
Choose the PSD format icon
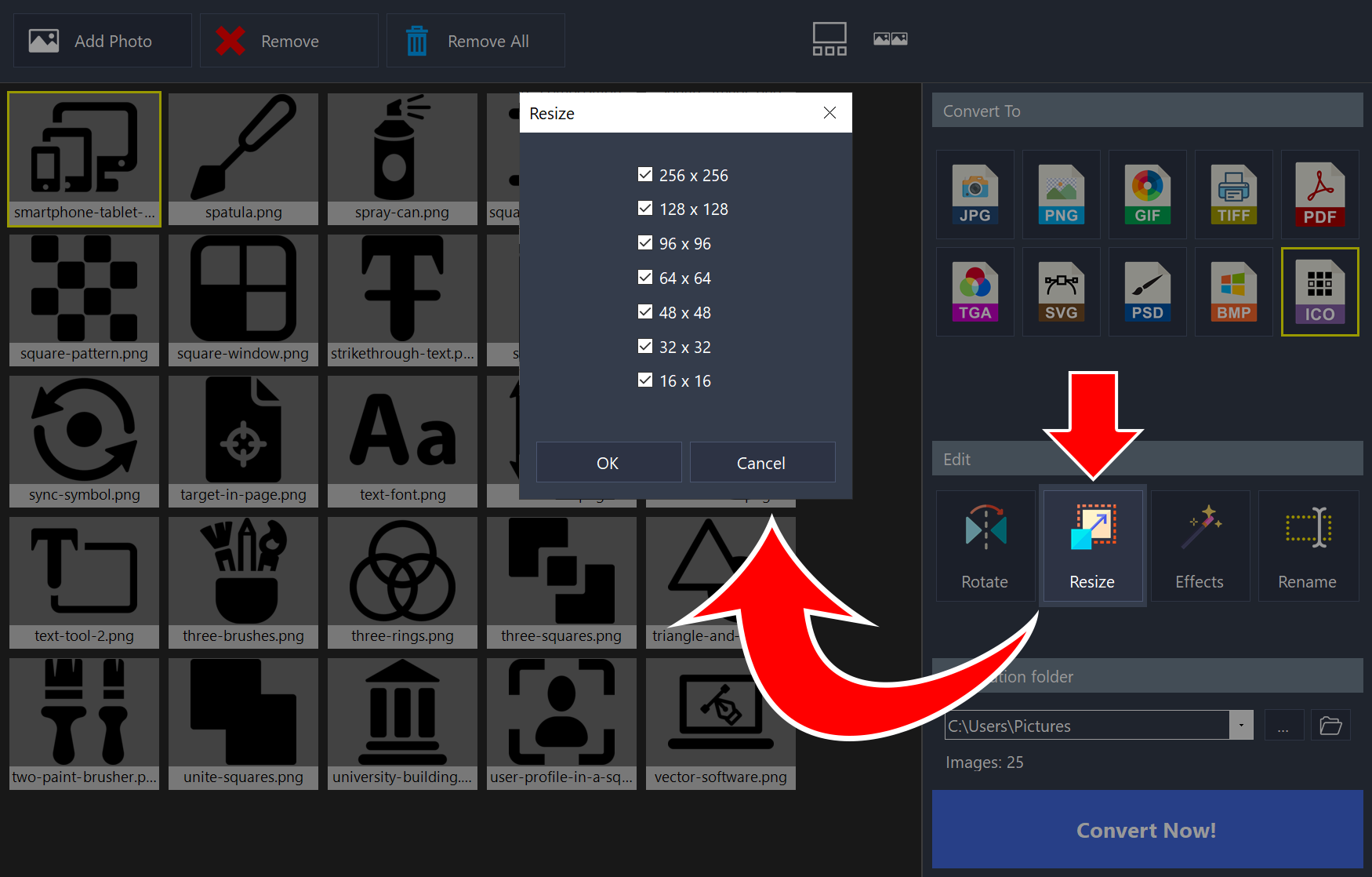pyautogui.click(x=1147, y=292)
